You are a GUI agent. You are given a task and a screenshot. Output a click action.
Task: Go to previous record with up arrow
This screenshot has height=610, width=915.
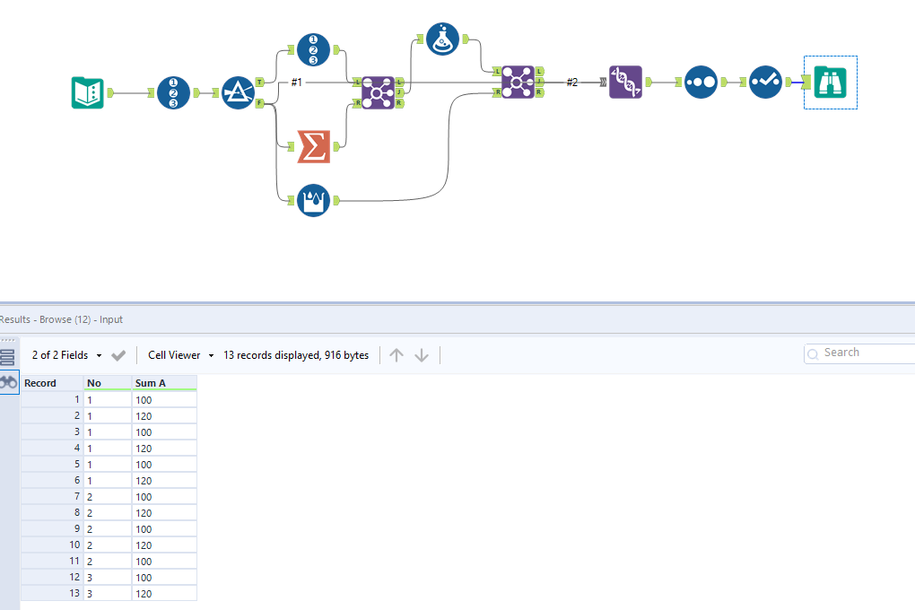(396, 355)
